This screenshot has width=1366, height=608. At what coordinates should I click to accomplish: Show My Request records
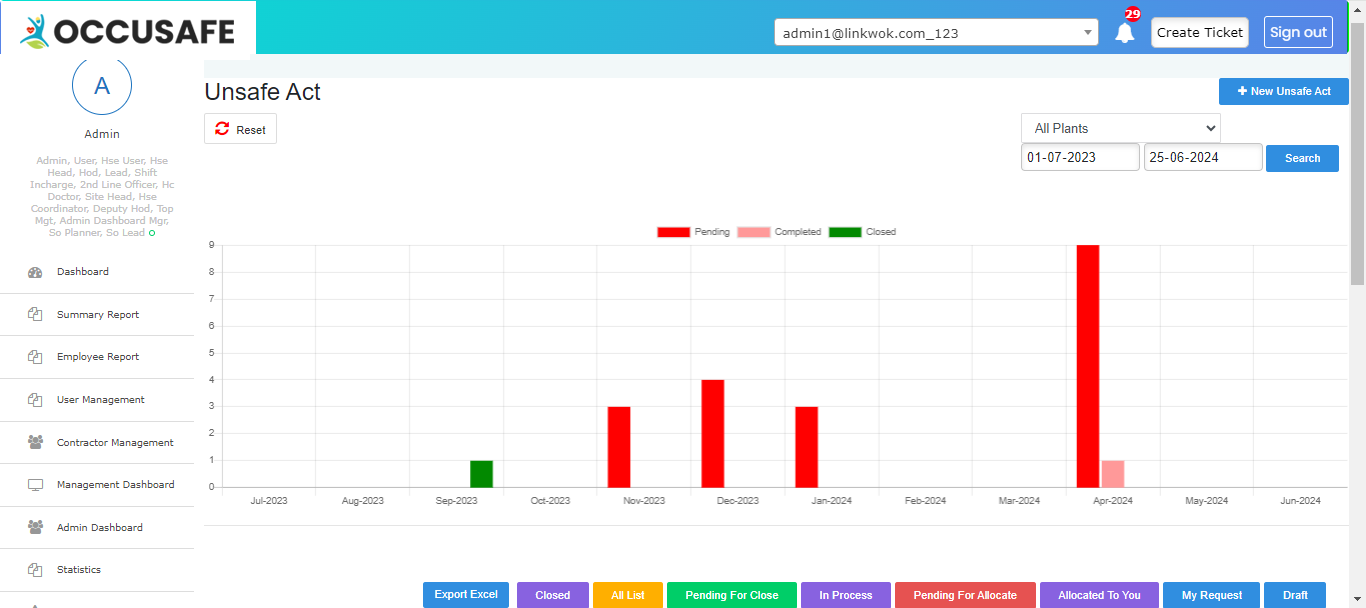[x=1212, y=595]
